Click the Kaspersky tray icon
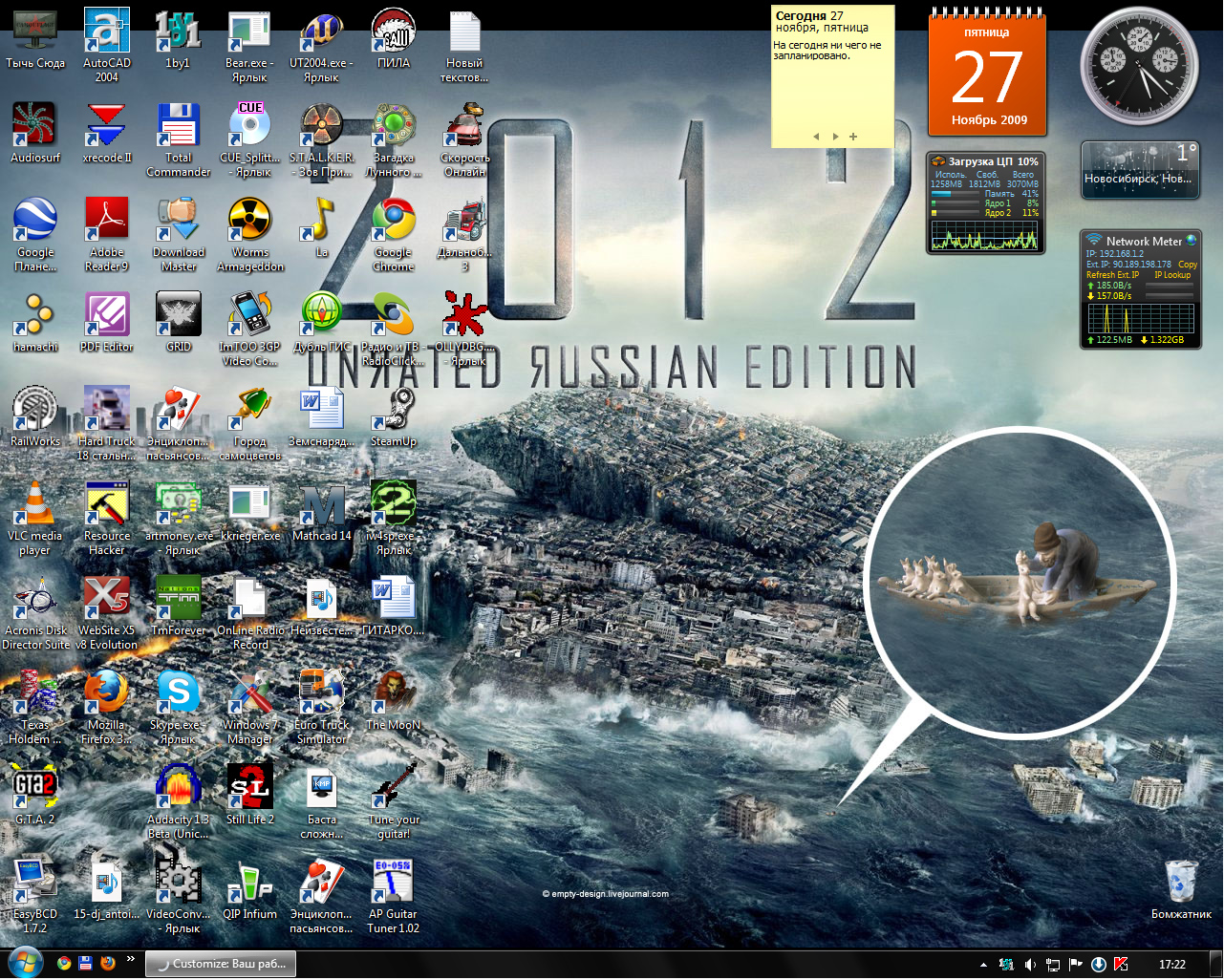Viewport: 1224px width, 980px height. (x=1122, y=965)
